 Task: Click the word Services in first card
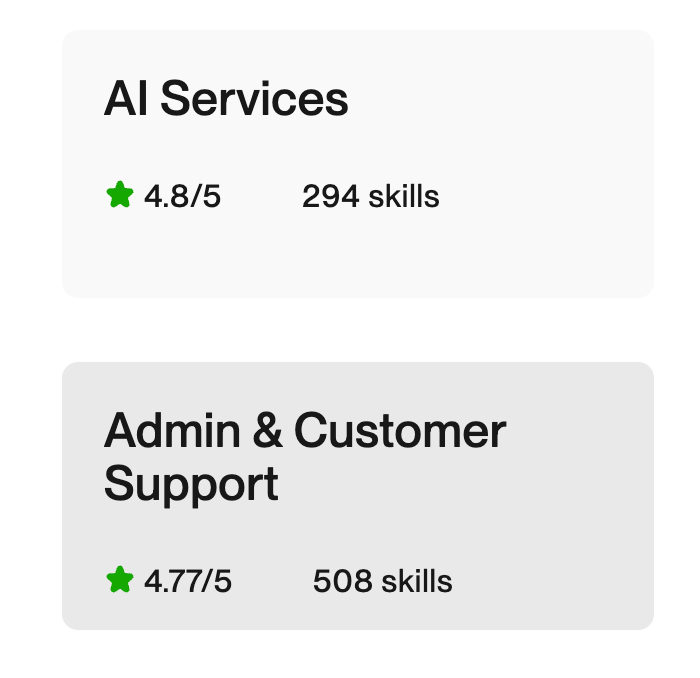click(254, 100)
